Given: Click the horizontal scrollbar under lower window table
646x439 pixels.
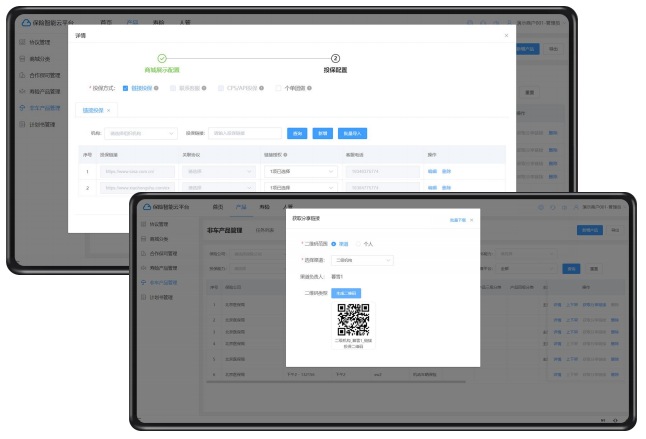Looking at the screenshot, I should (x=336, y=382).
